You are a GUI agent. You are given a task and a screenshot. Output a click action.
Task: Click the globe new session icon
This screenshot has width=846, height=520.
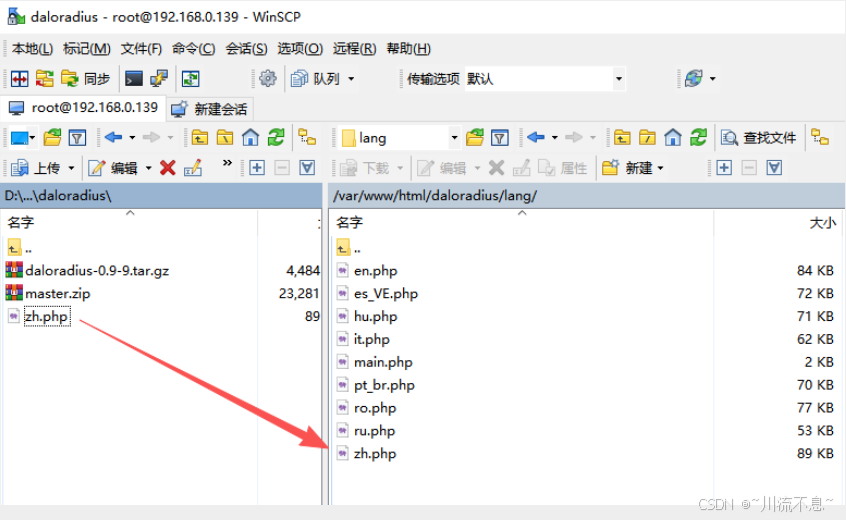[x=694, y=79]
